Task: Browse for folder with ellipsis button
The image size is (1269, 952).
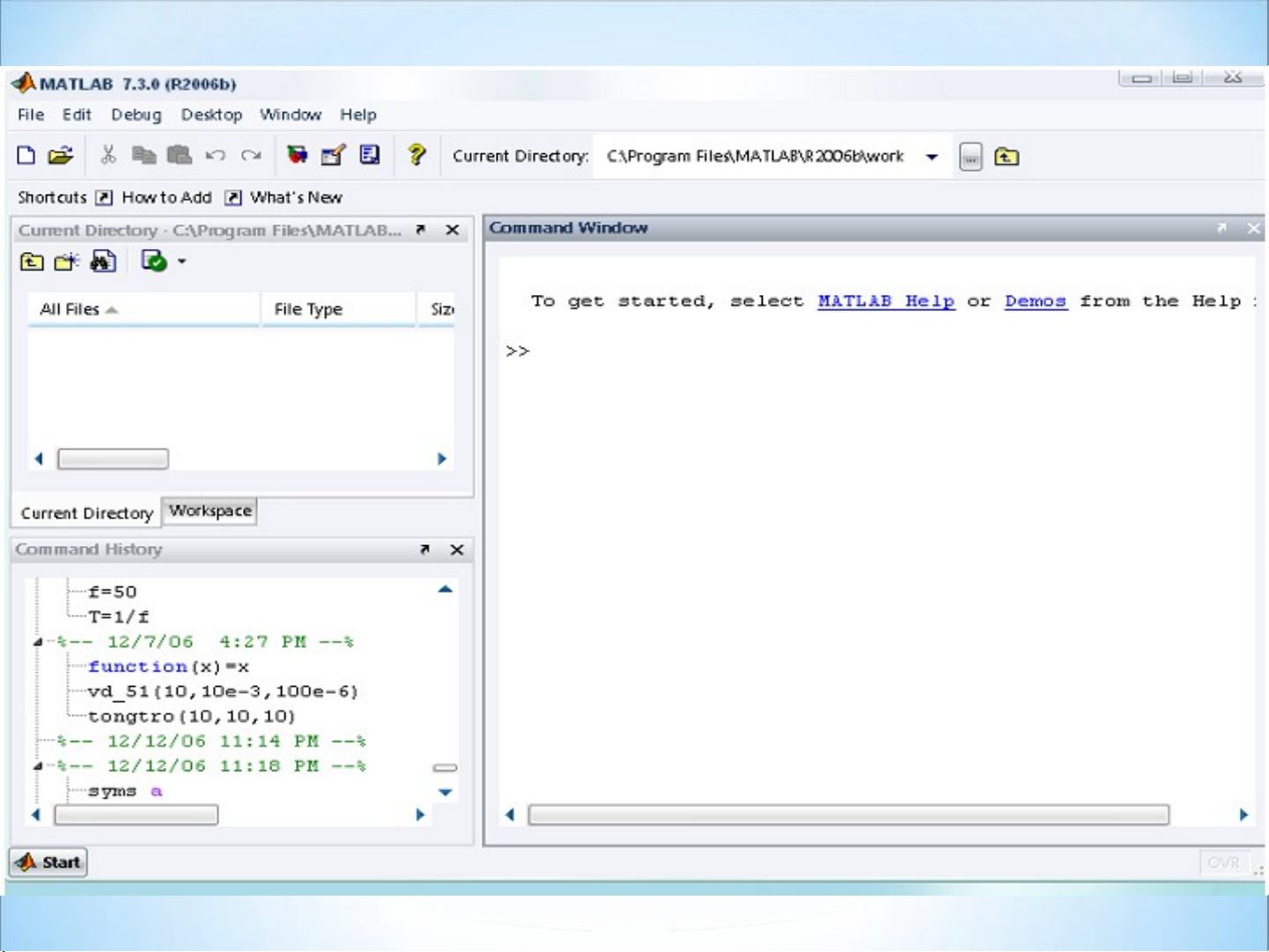Action: 970,157
